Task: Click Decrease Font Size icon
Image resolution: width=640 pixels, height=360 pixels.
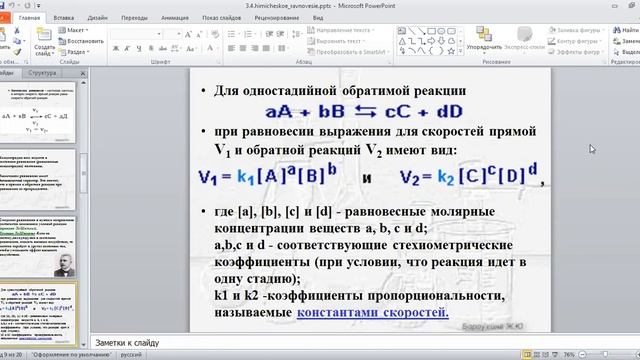Action: (199, 34)
